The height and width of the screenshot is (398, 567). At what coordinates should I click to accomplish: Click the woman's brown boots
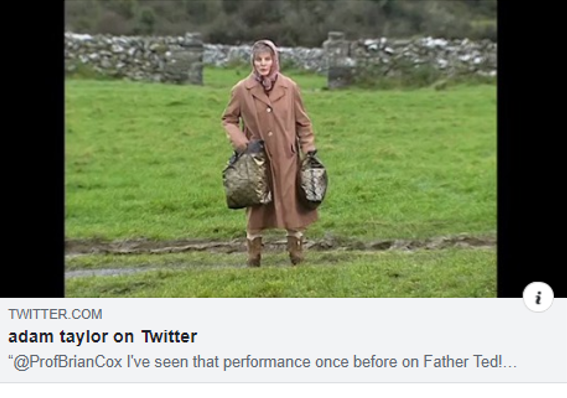coord(276,251)
